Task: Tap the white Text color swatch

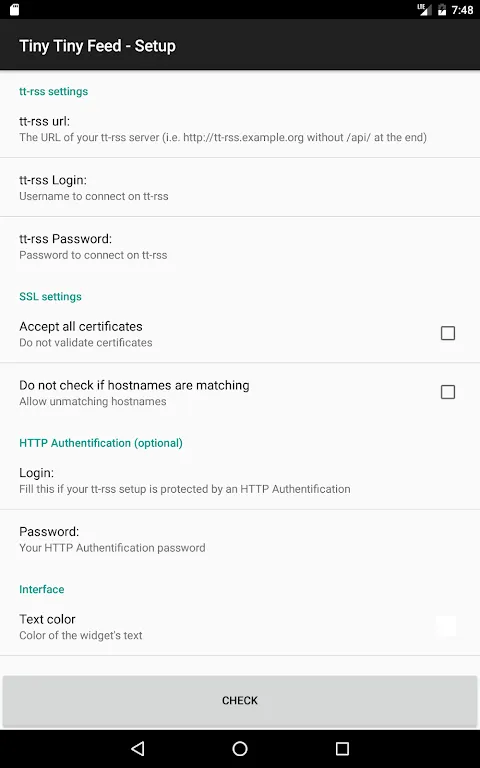Action: coord(446,626)
